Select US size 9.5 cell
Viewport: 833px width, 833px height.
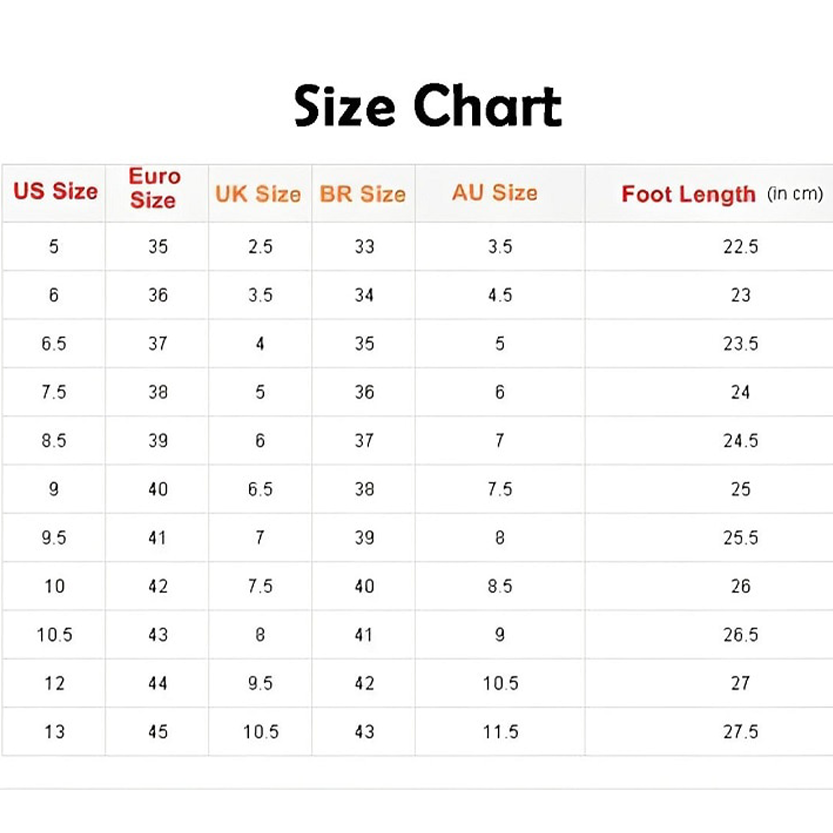pyautogui.click(x=54, y=538)
